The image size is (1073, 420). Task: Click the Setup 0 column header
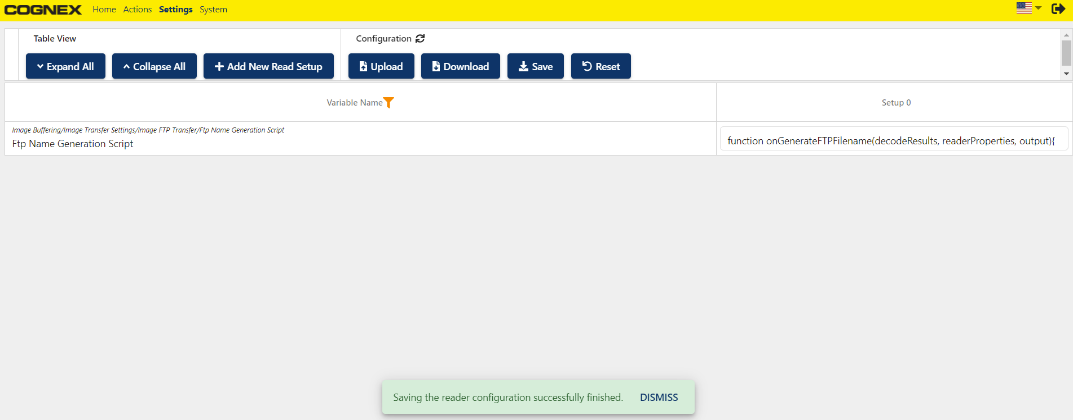[896, 103]
